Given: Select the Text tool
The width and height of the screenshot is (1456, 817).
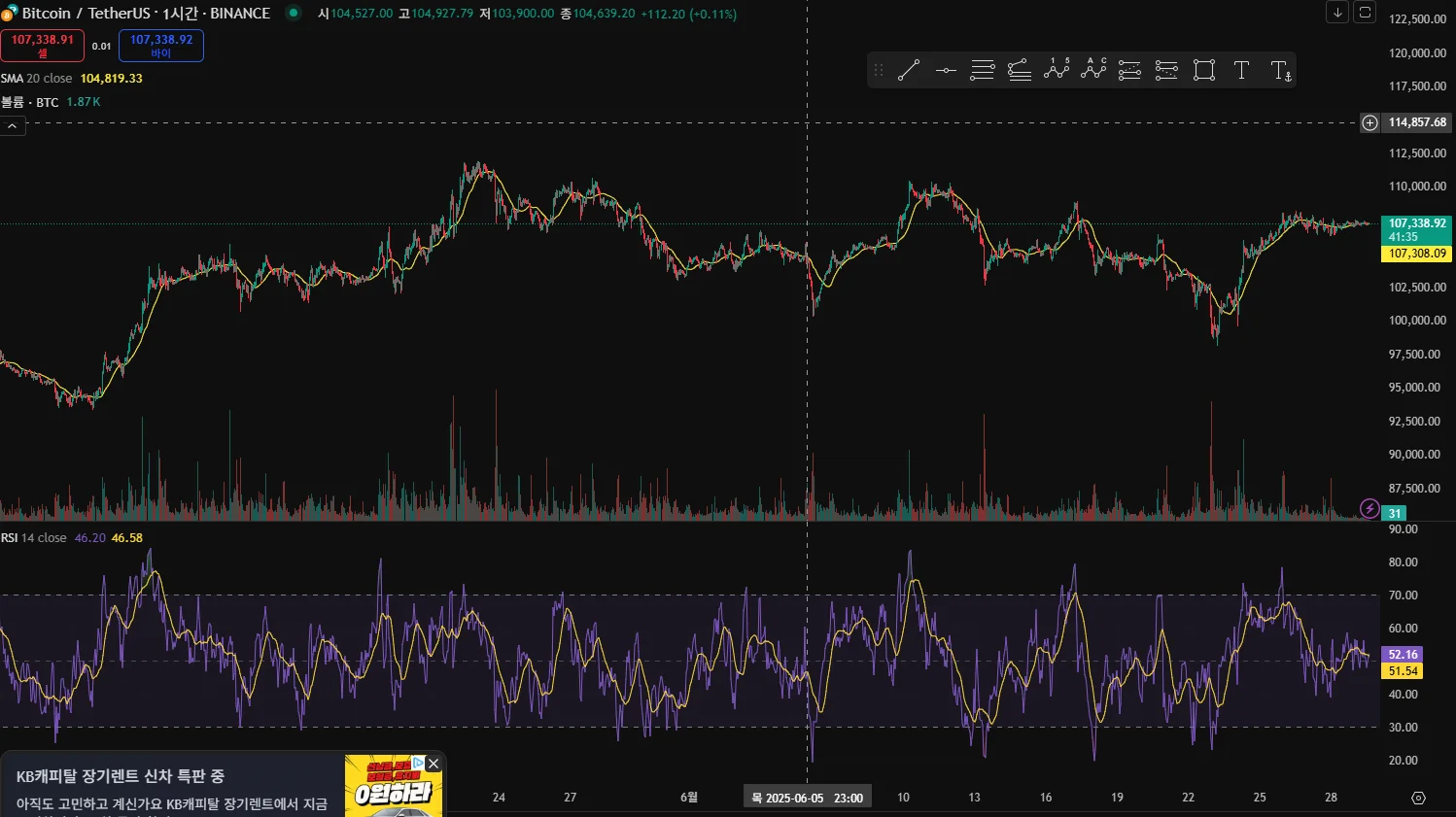Looking at the screenshot, I should tap(1241, 70).
